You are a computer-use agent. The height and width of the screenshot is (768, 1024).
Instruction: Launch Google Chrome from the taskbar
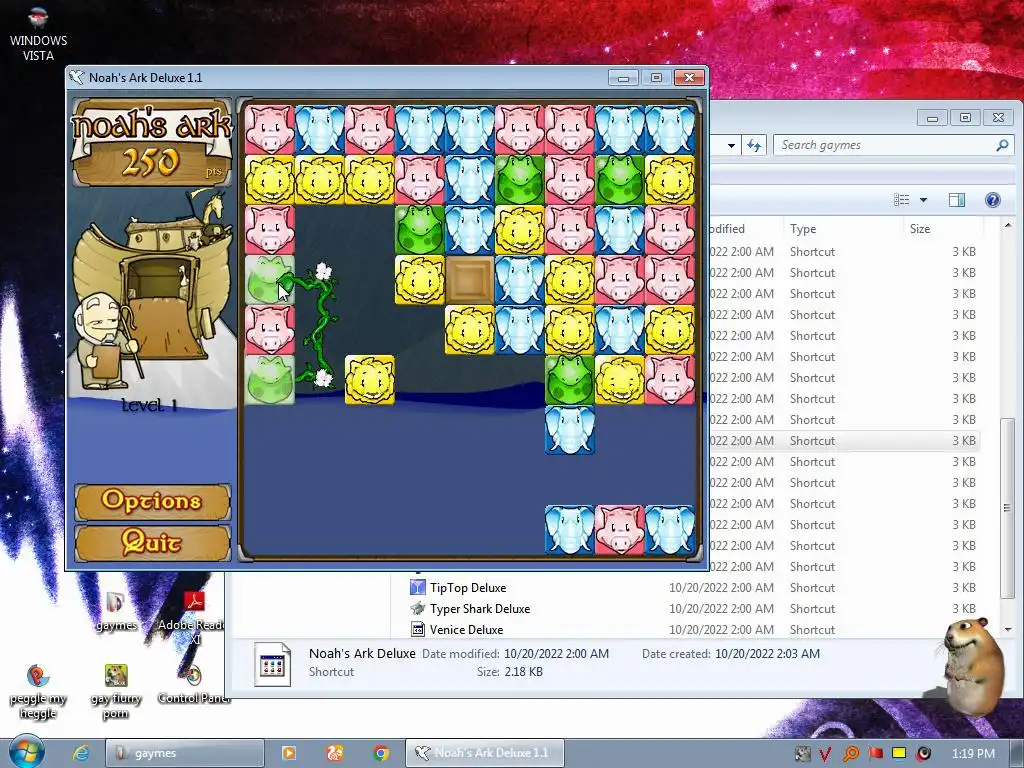(x=381, y=753)
